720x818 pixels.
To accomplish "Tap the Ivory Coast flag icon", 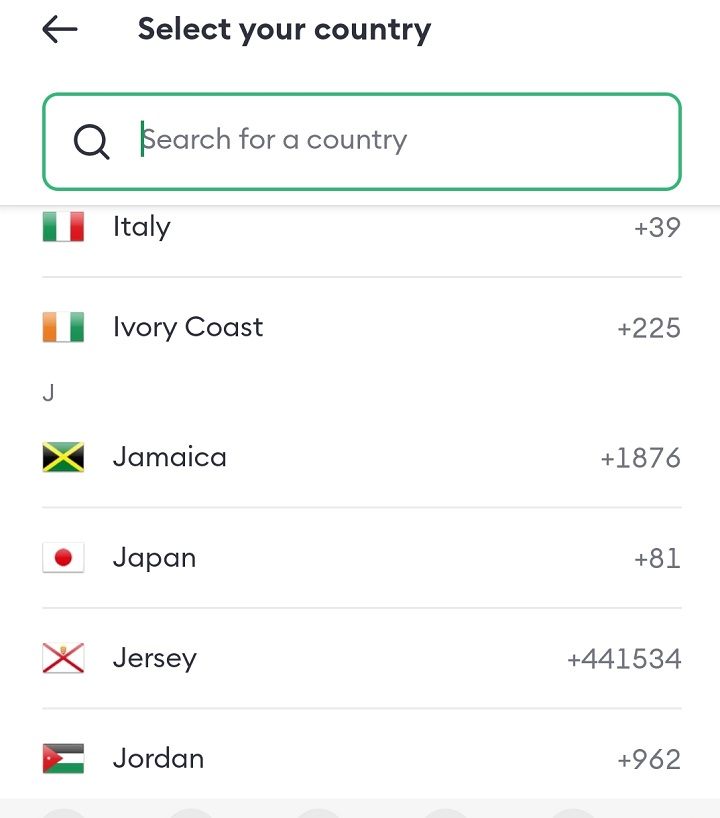I will pos(63,328).
